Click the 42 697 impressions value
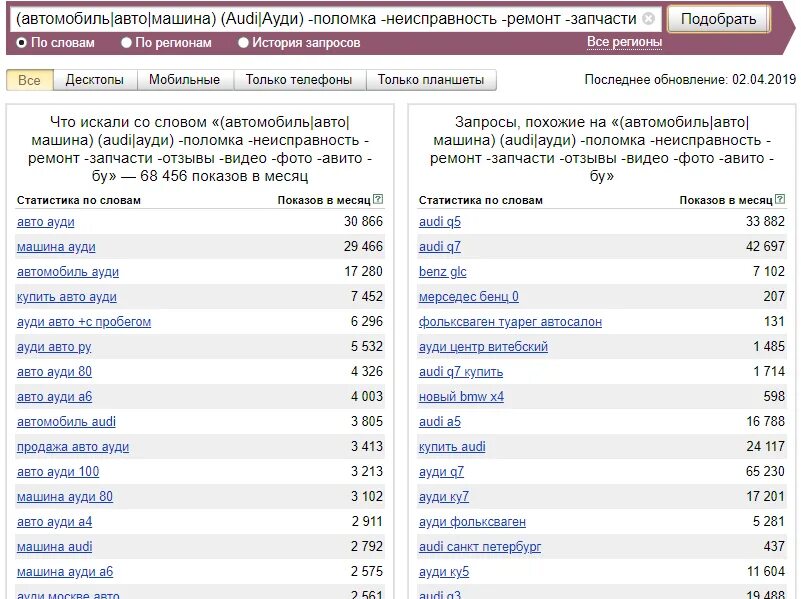The height and width of the screenshot is (599, 801). coord(765,247)
